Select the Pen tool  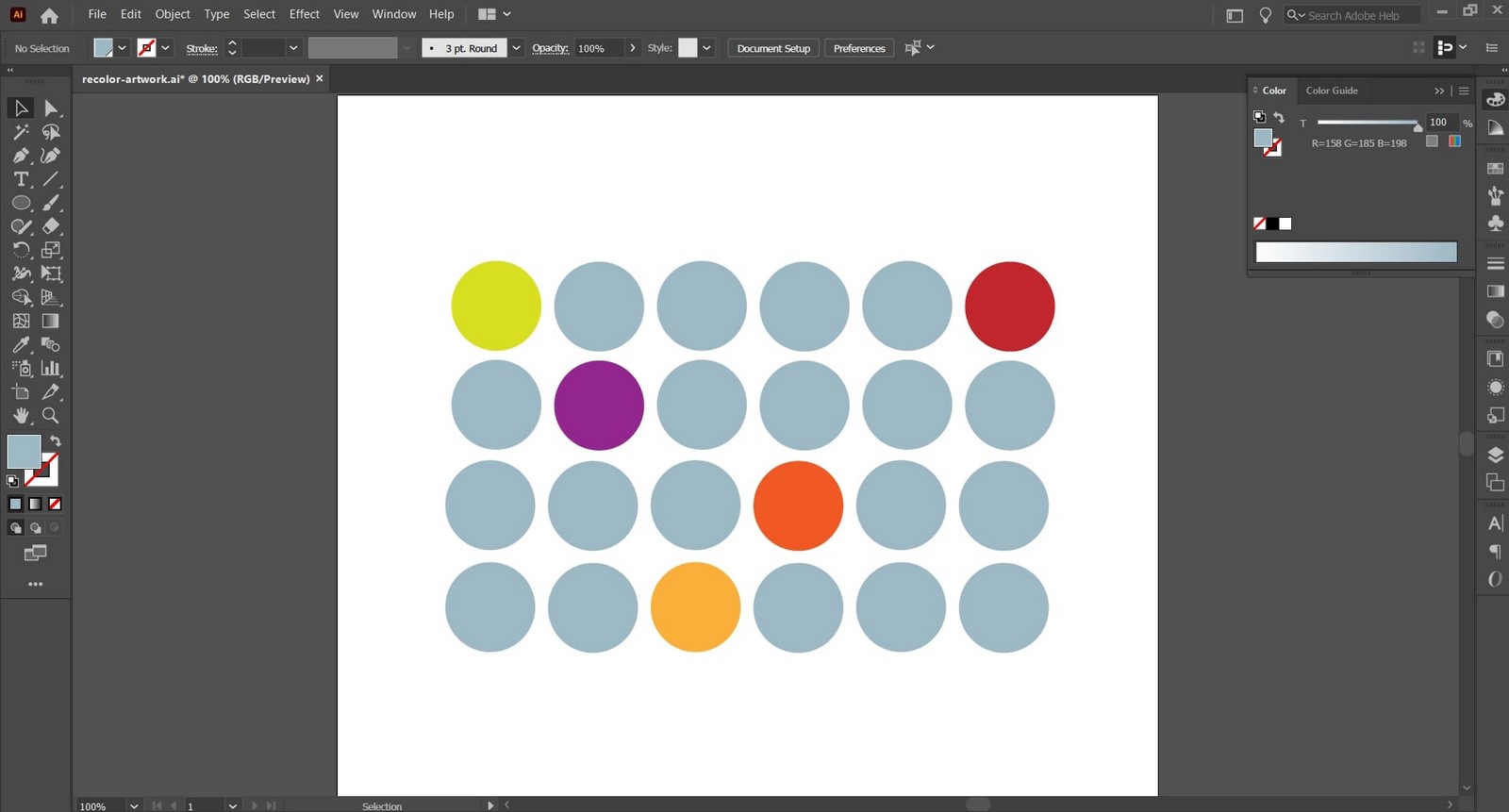pos(21,156)
